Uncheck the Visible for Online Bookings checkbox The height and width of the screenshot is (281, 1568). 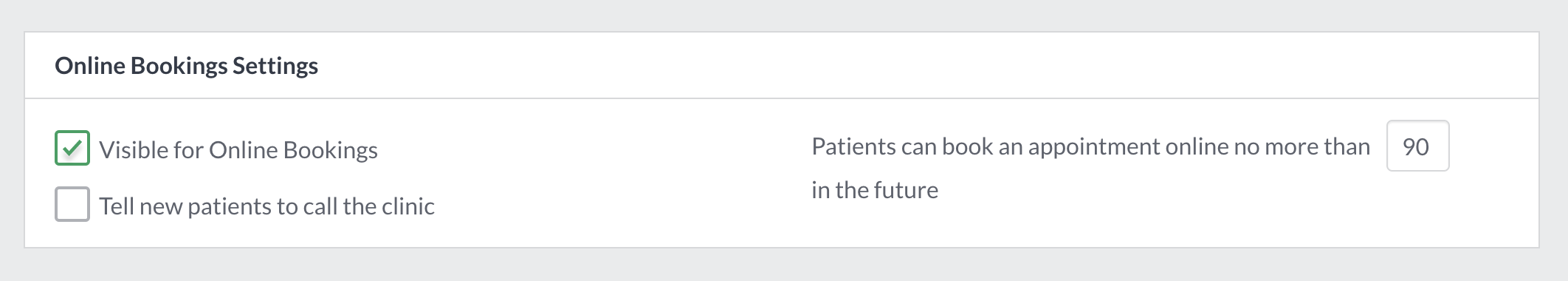click(72, 148)
